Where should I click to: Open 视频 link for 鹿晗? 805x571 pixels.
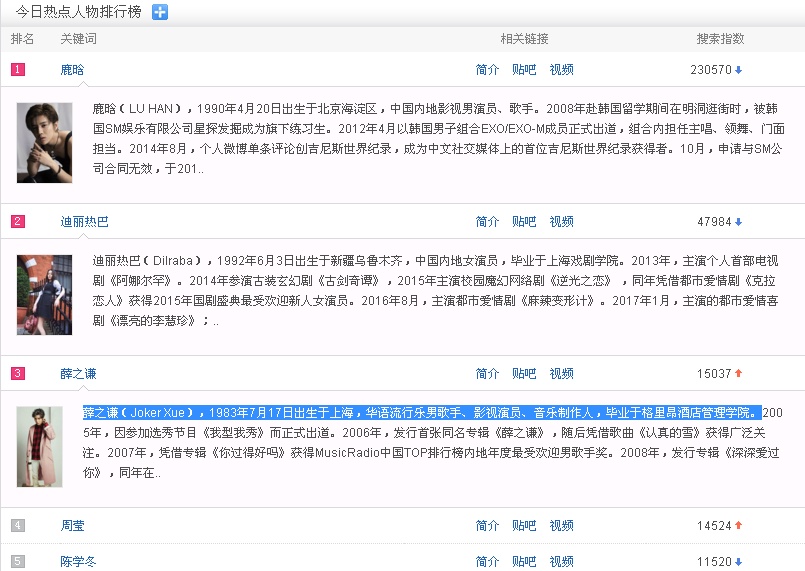tap(561, 70)
